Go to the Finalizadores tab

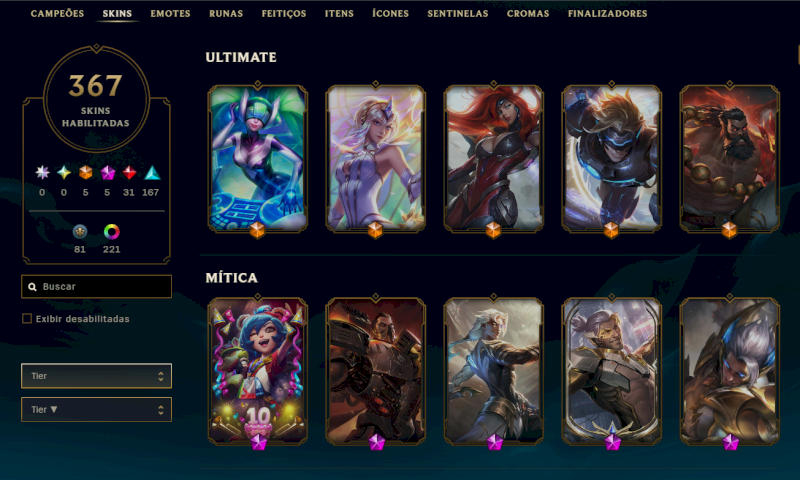point(607,14)
